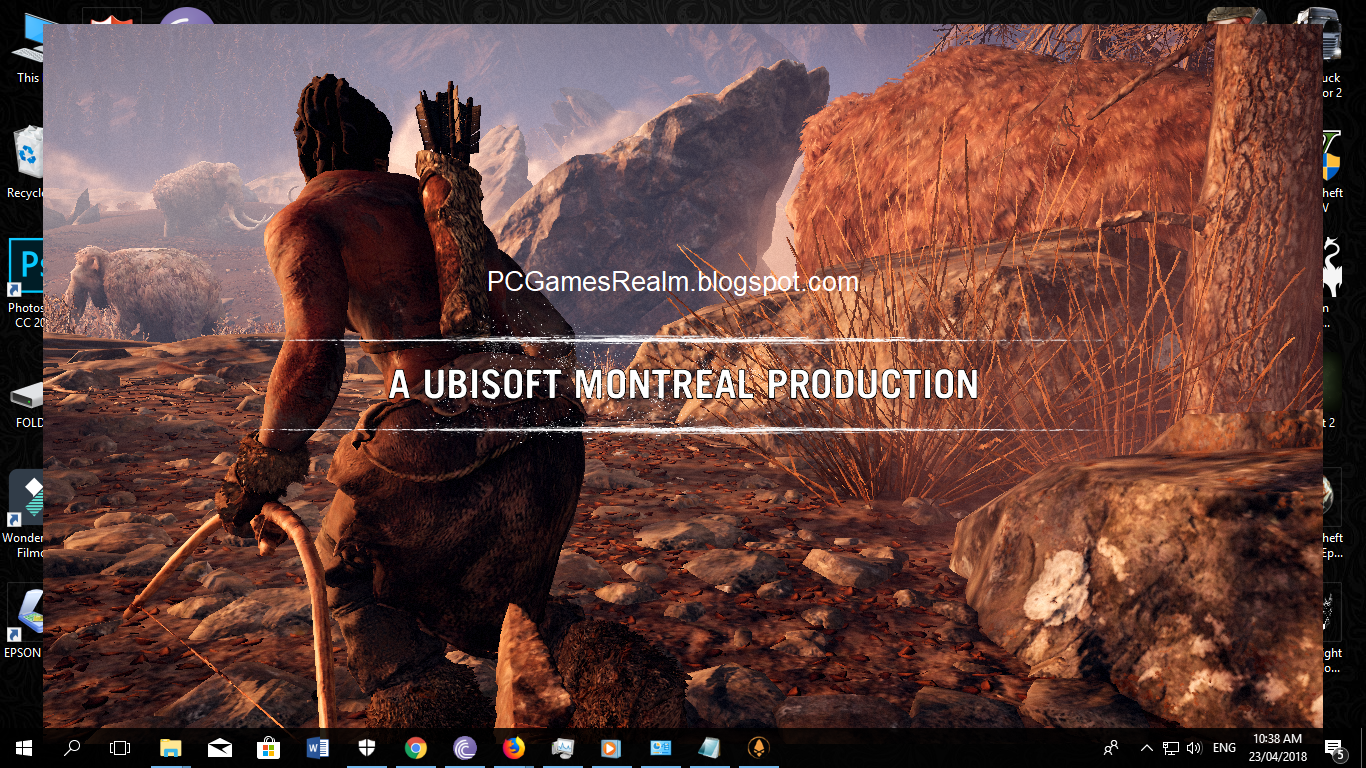Open the People icon in system tray
This screenshot has height=768, width=1366.
click(x=1111, y=747)
